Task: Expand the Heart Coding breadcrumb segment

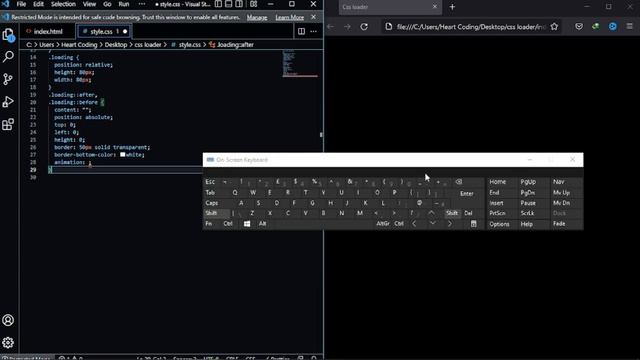Action: tap(79, 45)
